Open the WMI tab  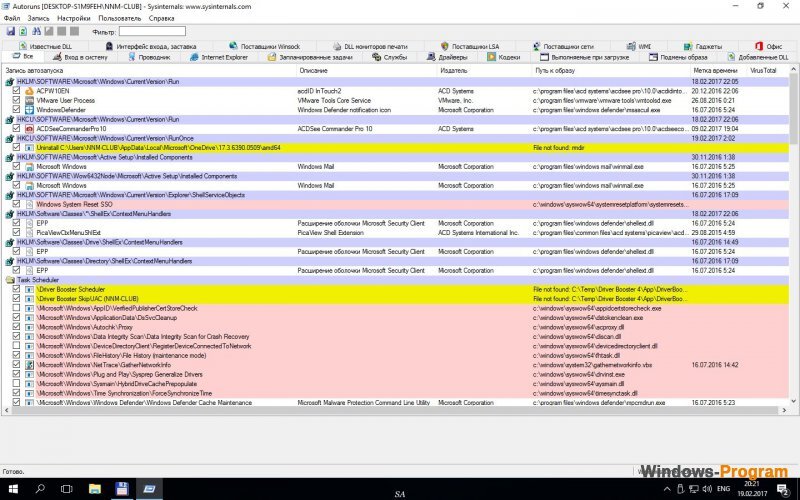coord(638,46)
